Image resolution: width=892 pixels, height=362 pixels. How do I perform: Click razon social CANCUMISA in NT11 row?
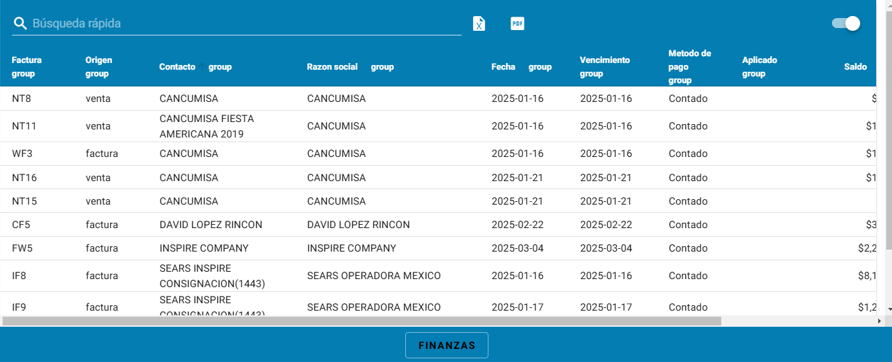coord(336,126)
